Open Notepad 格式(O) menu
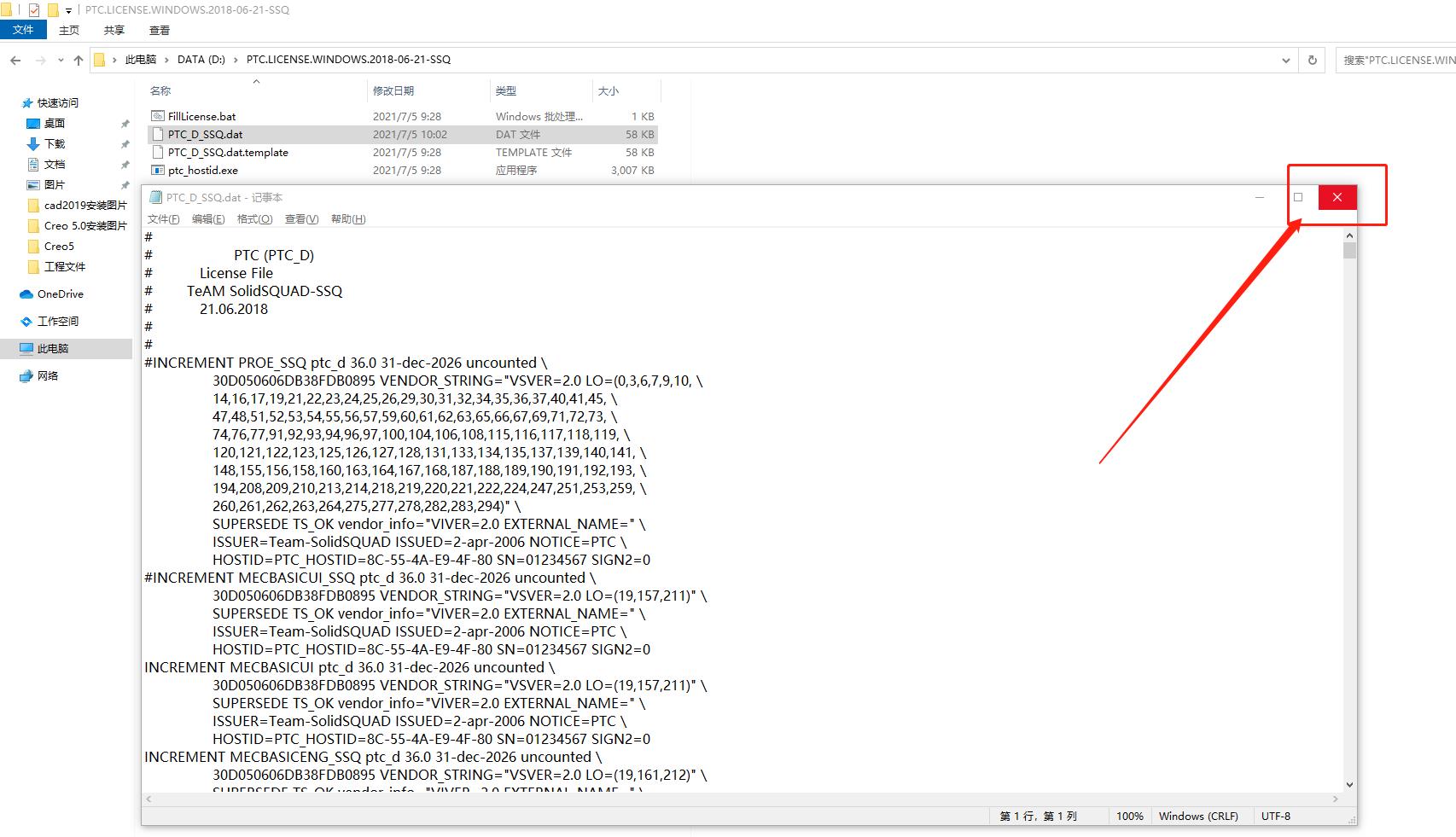 coord(254,219)
